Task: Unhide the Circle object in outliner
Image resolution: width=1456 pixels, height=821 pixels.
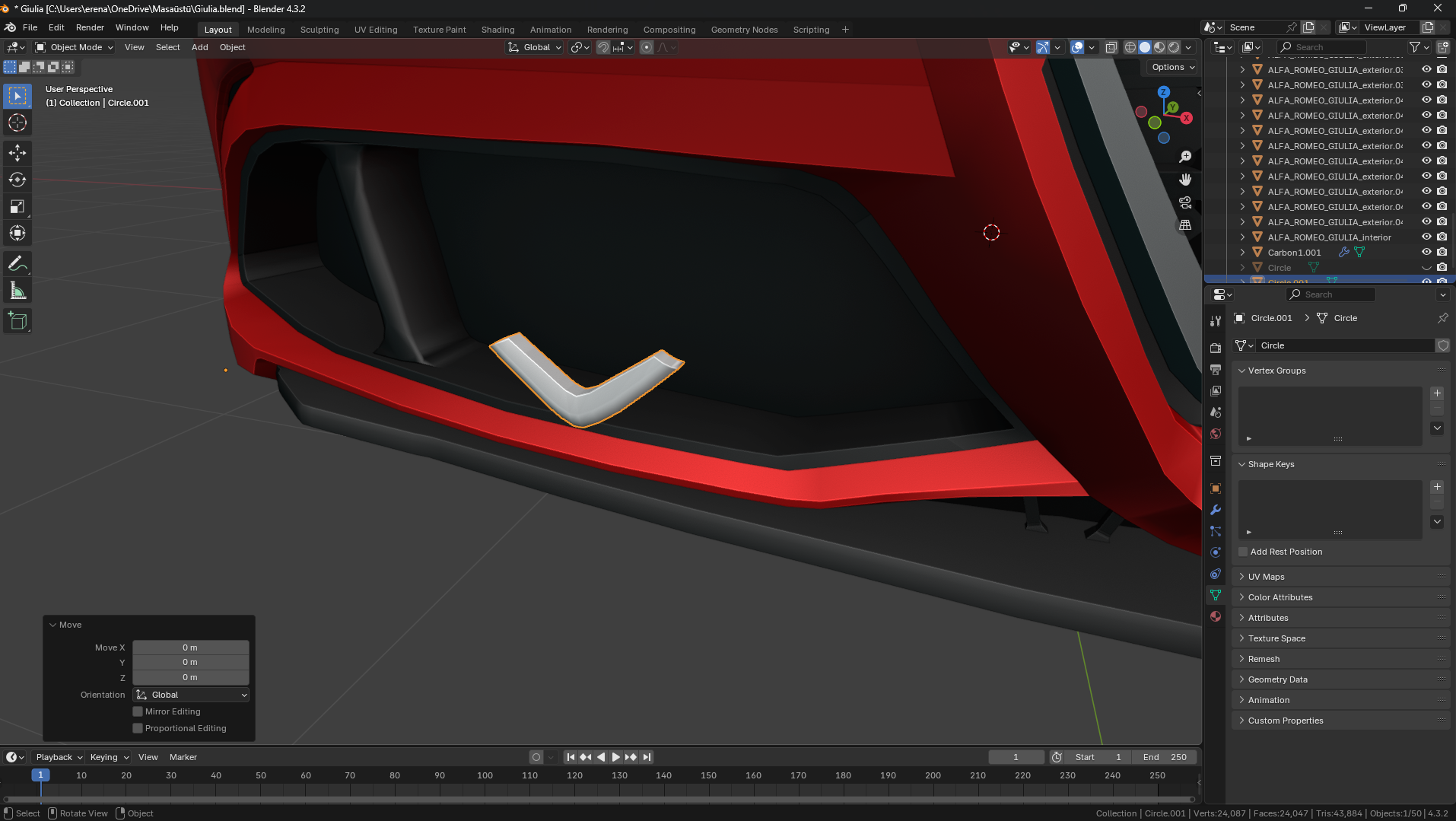Action: click(1427, 268)
